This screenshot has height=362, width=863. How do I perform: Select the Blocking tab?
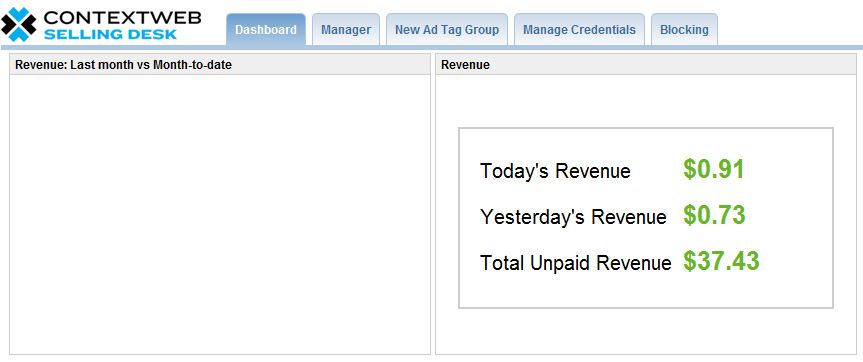(684, 30)
